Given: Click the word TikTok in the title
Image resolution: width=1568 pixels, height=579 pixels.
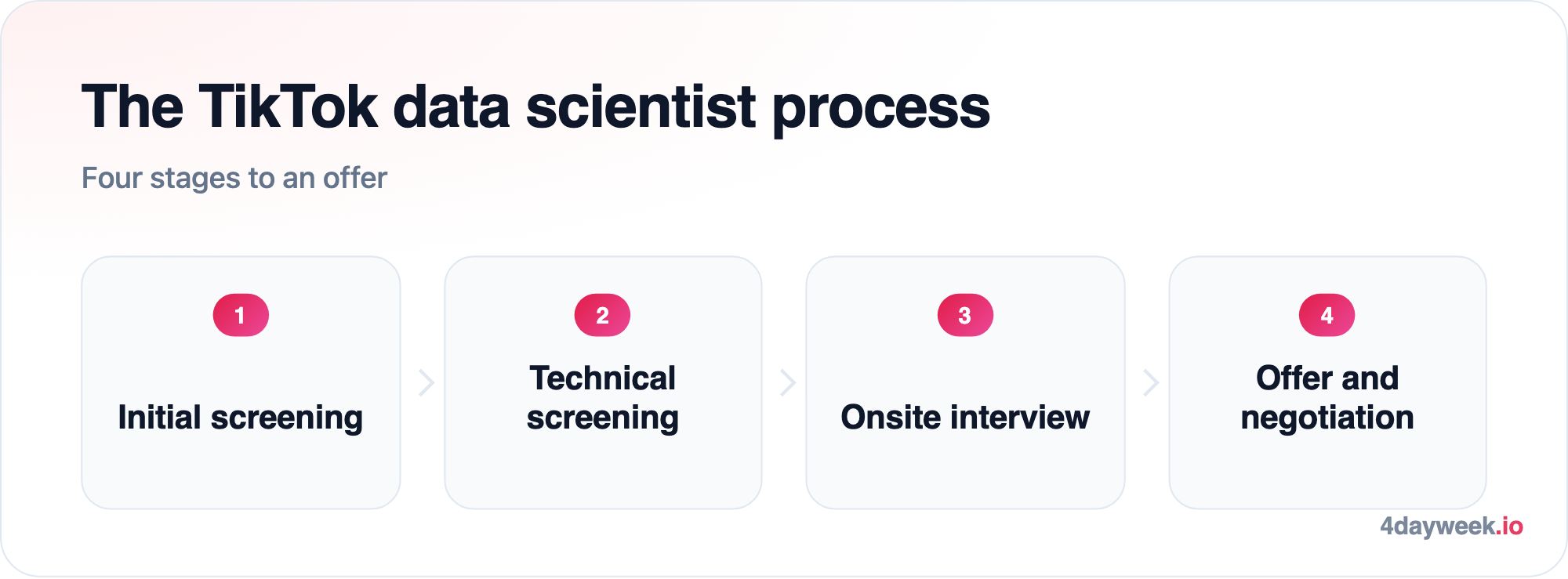Looking at the screenshot, I should tap(288, 107).
